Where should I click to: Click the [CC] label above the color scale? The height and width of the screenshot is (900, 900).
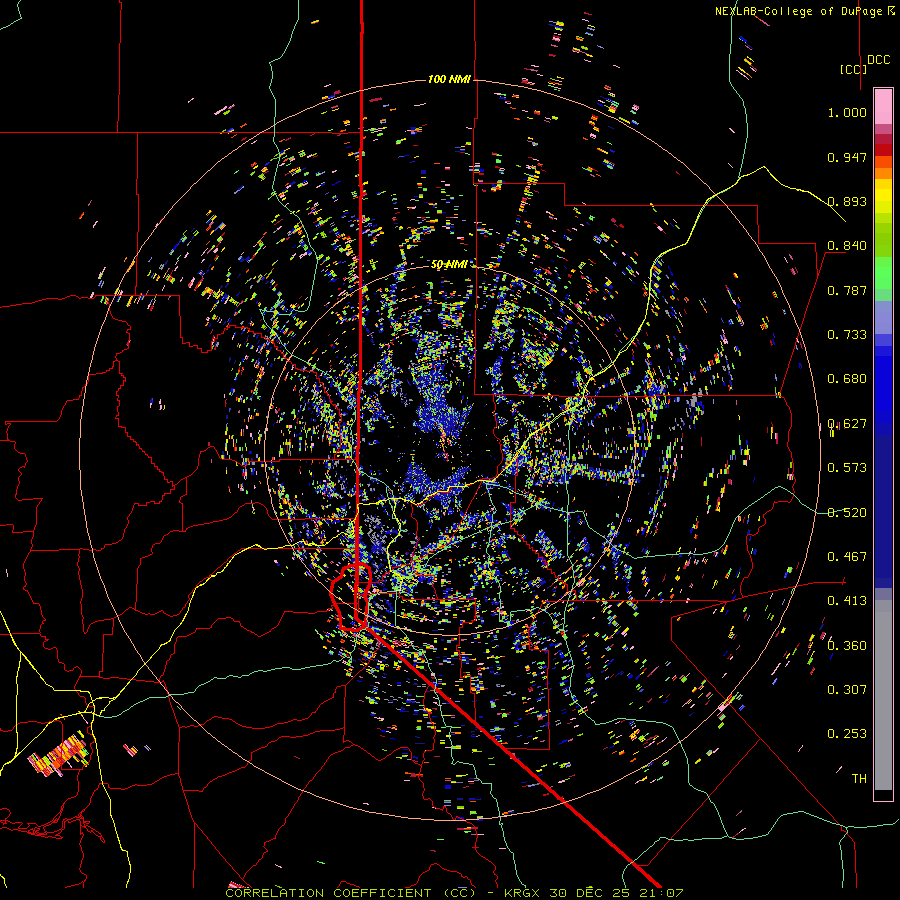854,69
